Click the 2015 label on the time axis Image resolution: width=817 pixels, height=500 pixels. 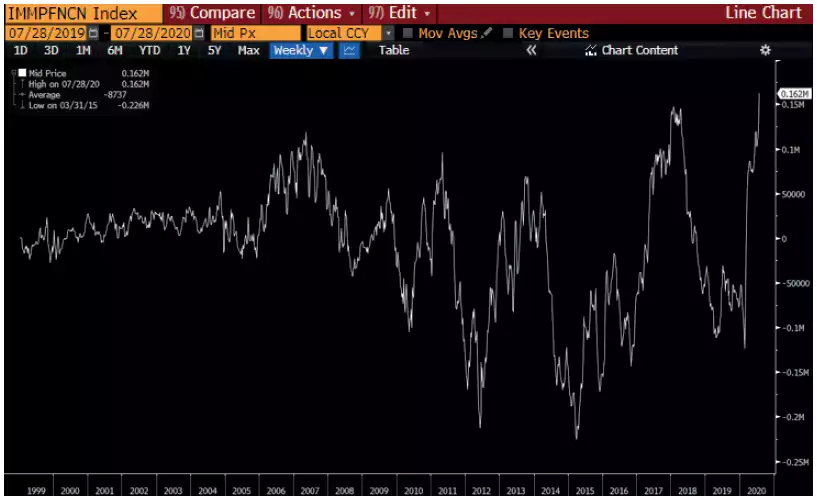(x=585, y=491)
